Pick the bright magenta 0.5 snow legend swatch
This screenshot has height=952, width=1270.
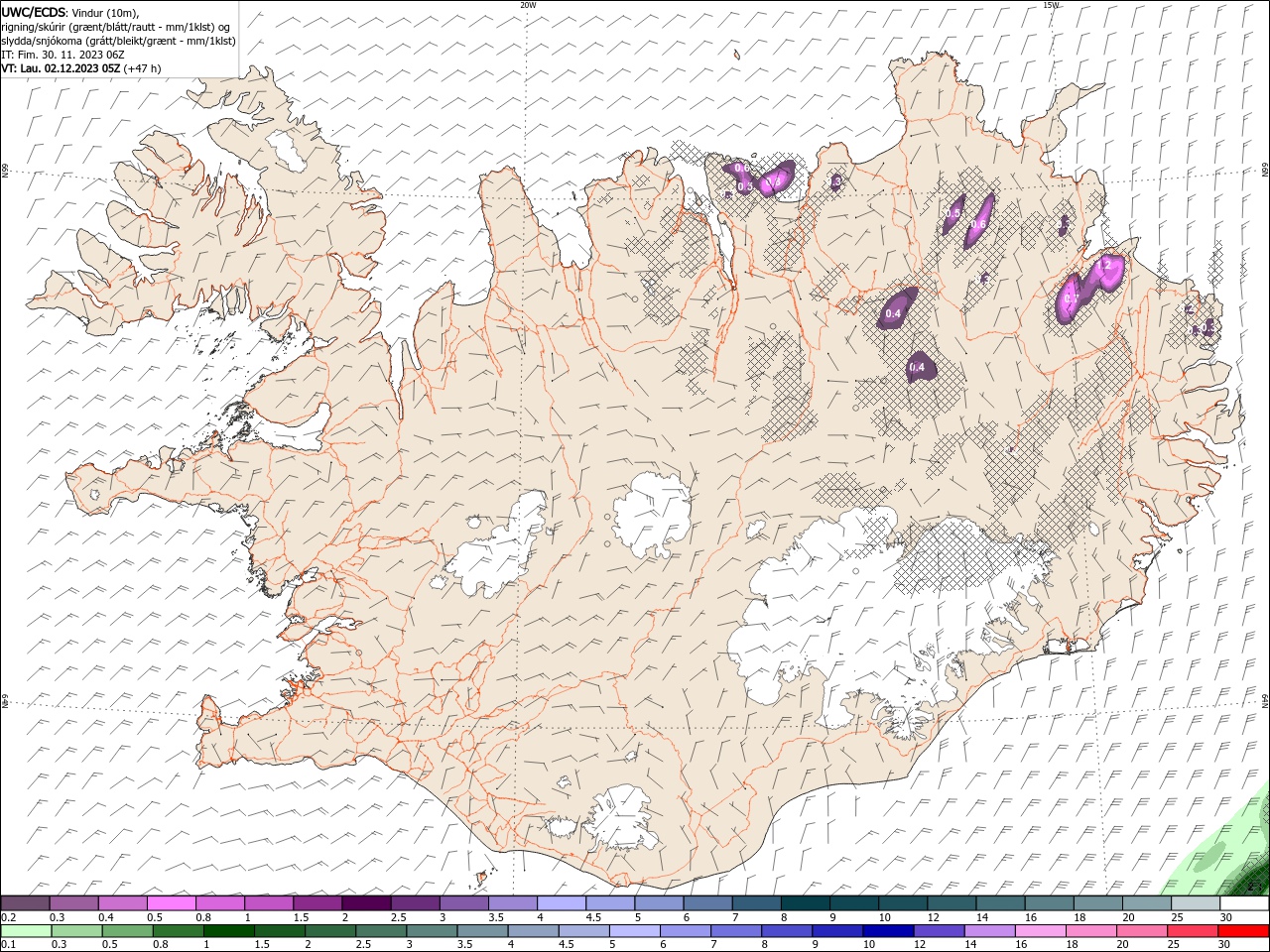[x=172, y=902]
